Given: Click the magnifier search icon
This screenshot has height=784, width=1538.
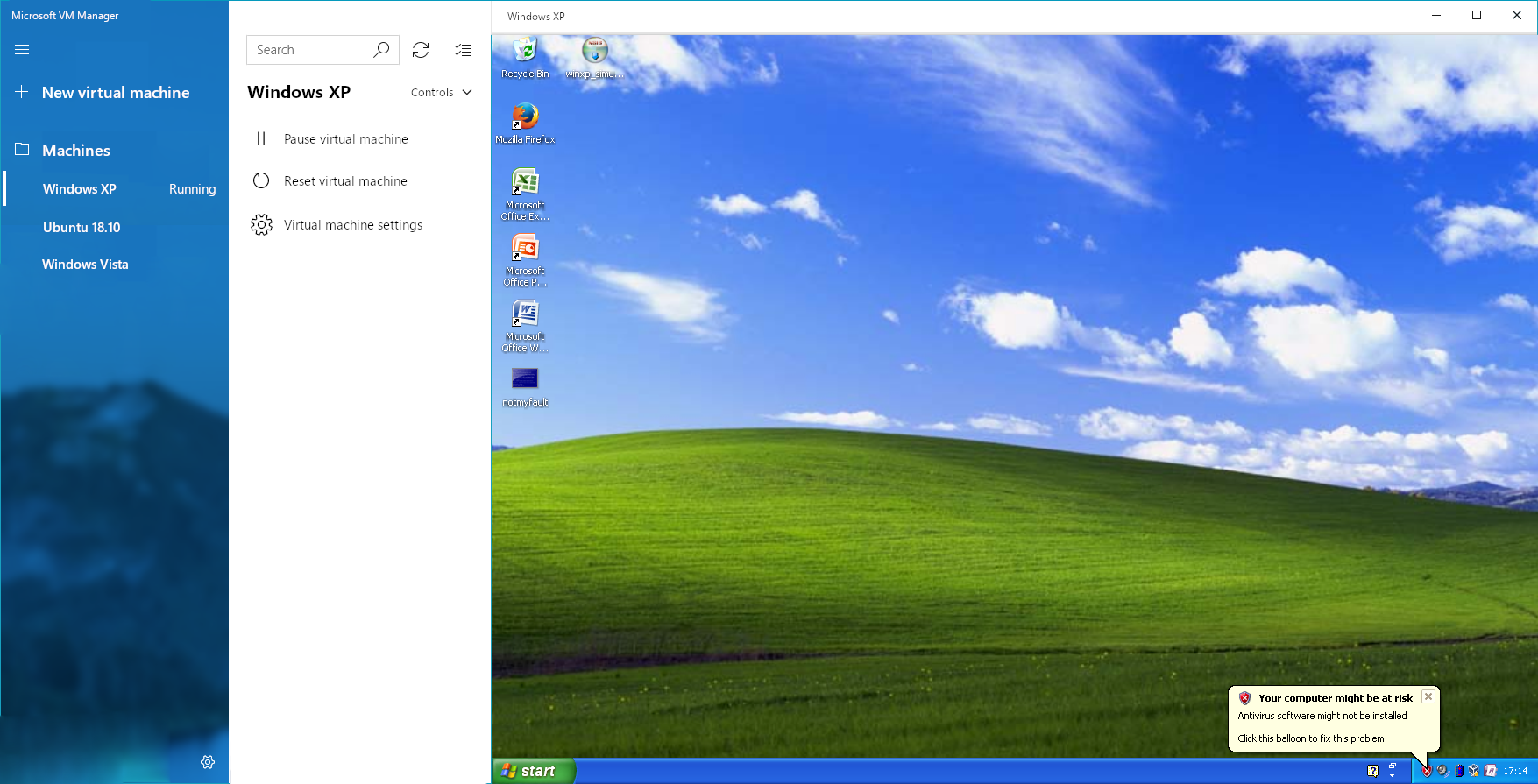Looking at the screenshot, I should coord(381,50).
